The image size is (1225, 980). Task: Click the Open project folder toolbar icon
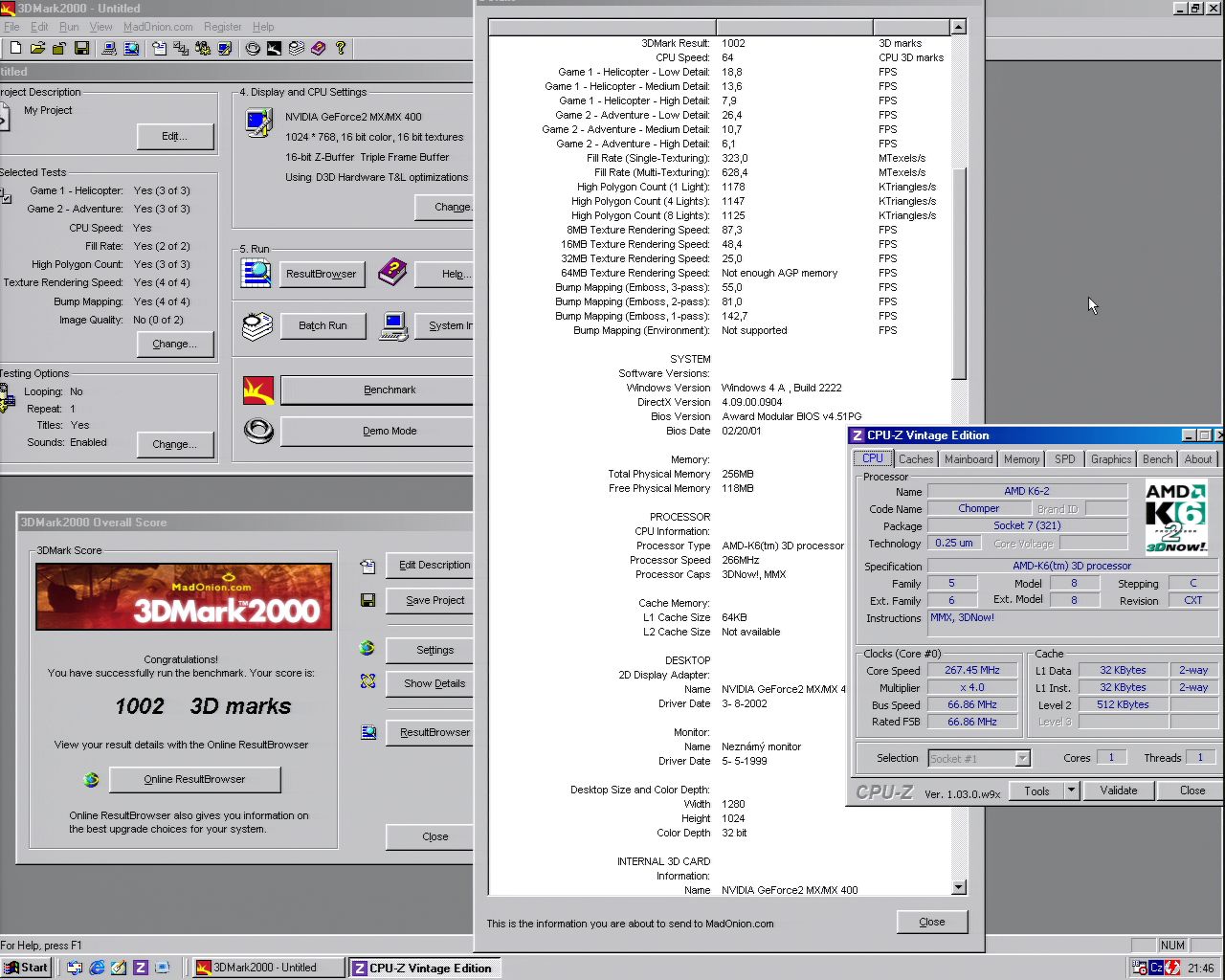point(37,48)
